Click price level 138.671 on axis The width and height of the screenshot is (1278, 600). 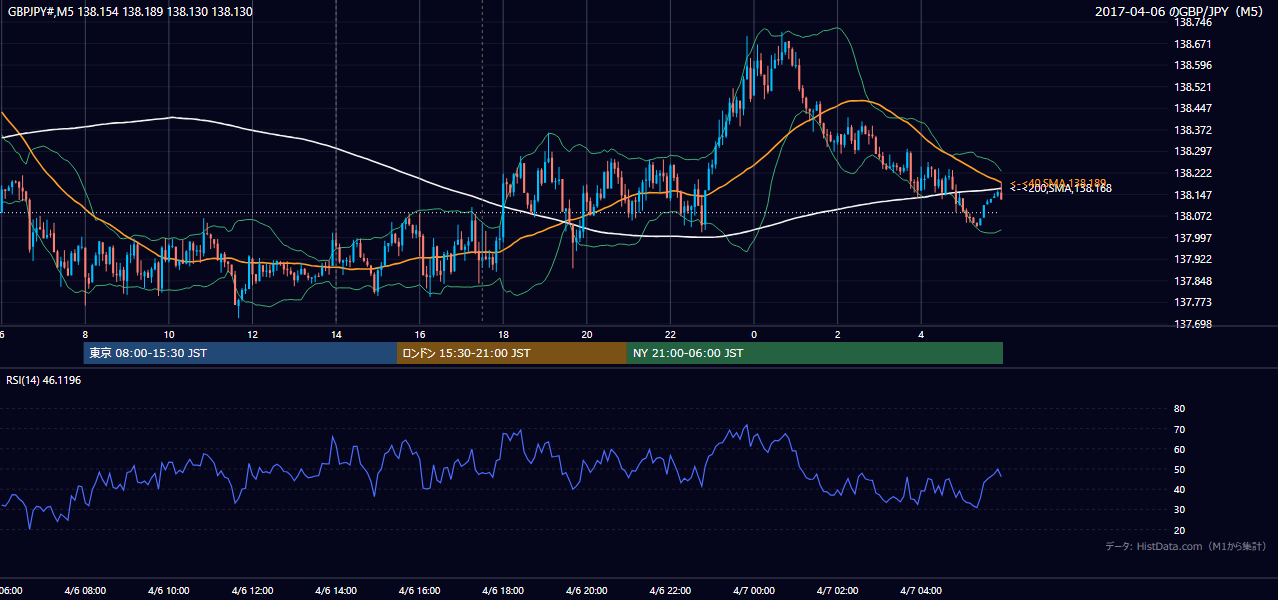tap(1193, 44)
